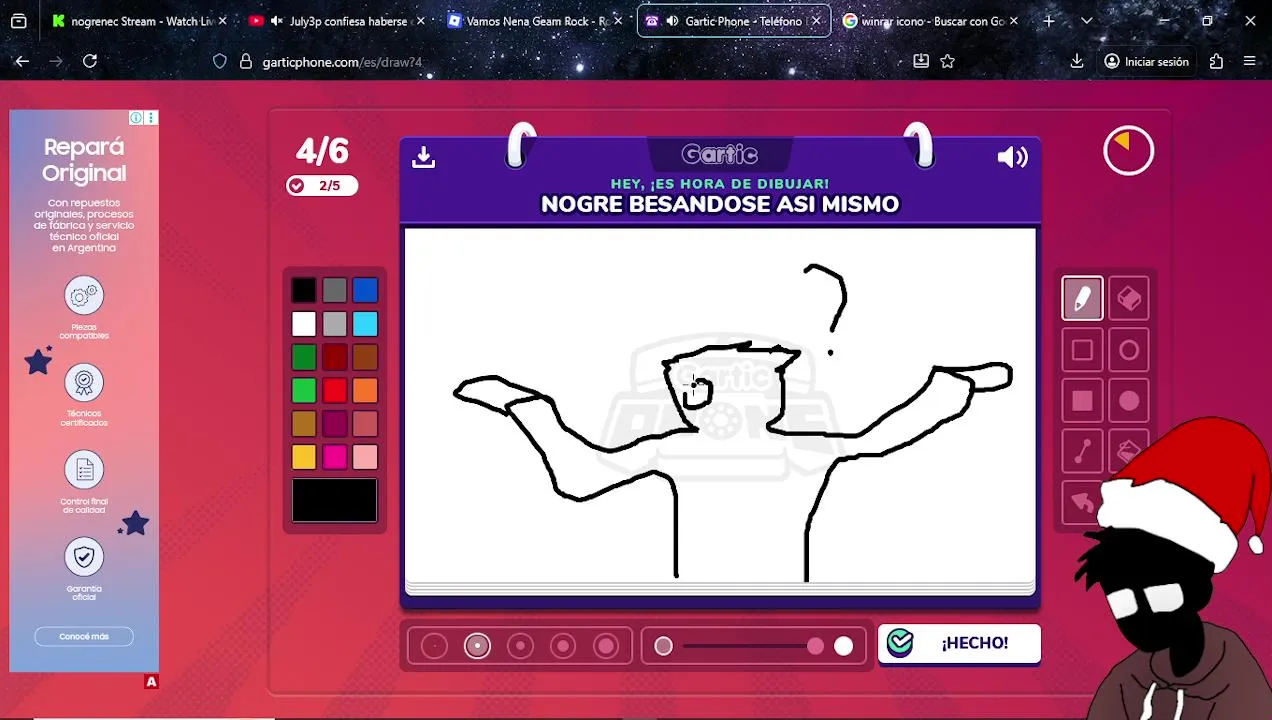Pick the black color swatch
This screenshot has height=720, width=1272.
pos(304,290)
